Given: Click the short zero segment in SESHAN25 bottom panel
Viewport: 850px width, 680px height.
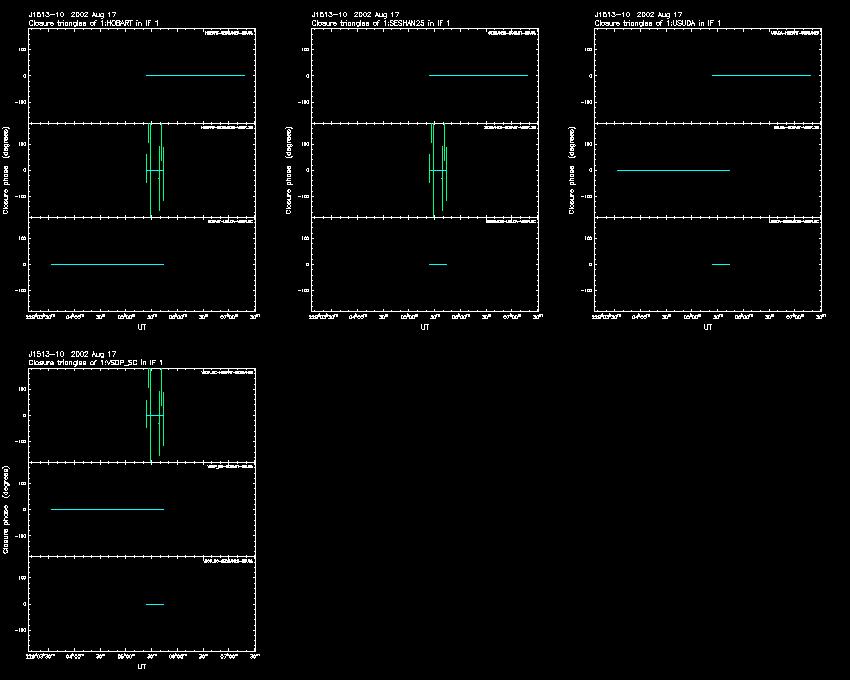Looking at the screenshot, I should point(438,265).
